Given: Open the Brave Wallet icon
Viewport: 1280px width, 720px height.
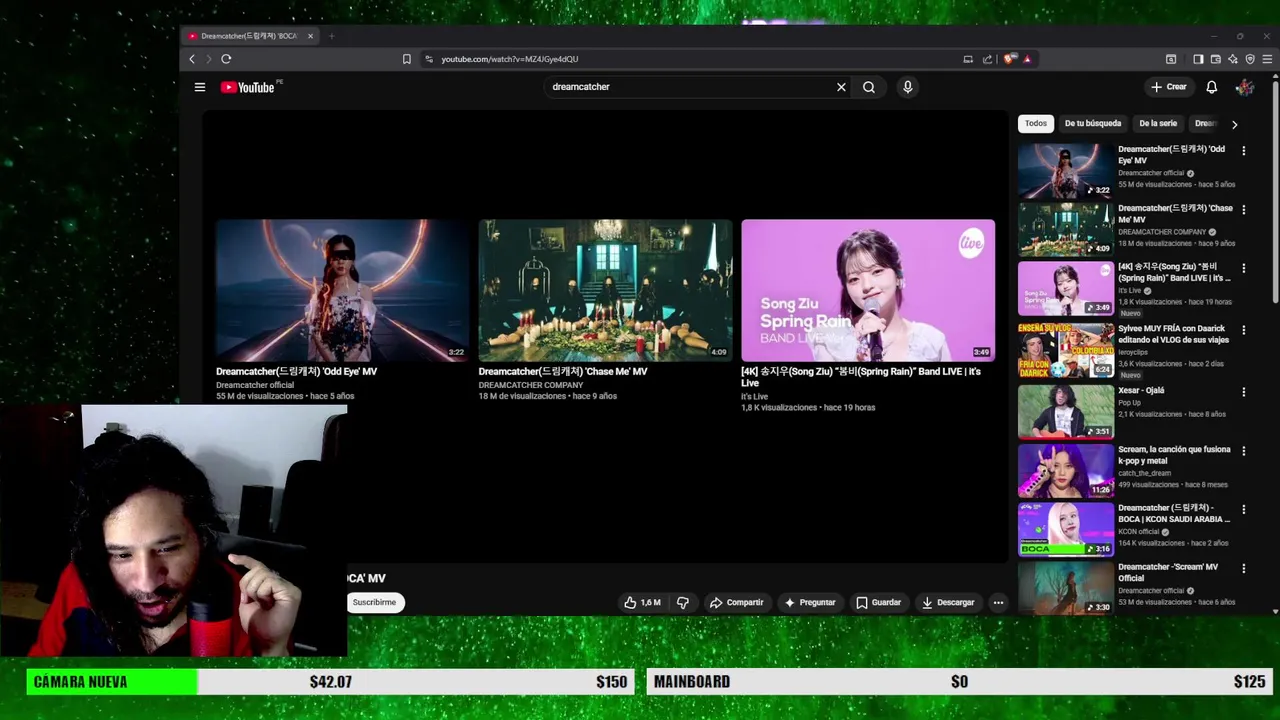Looking at the screenshot, I should click(x=1216, y=59).
